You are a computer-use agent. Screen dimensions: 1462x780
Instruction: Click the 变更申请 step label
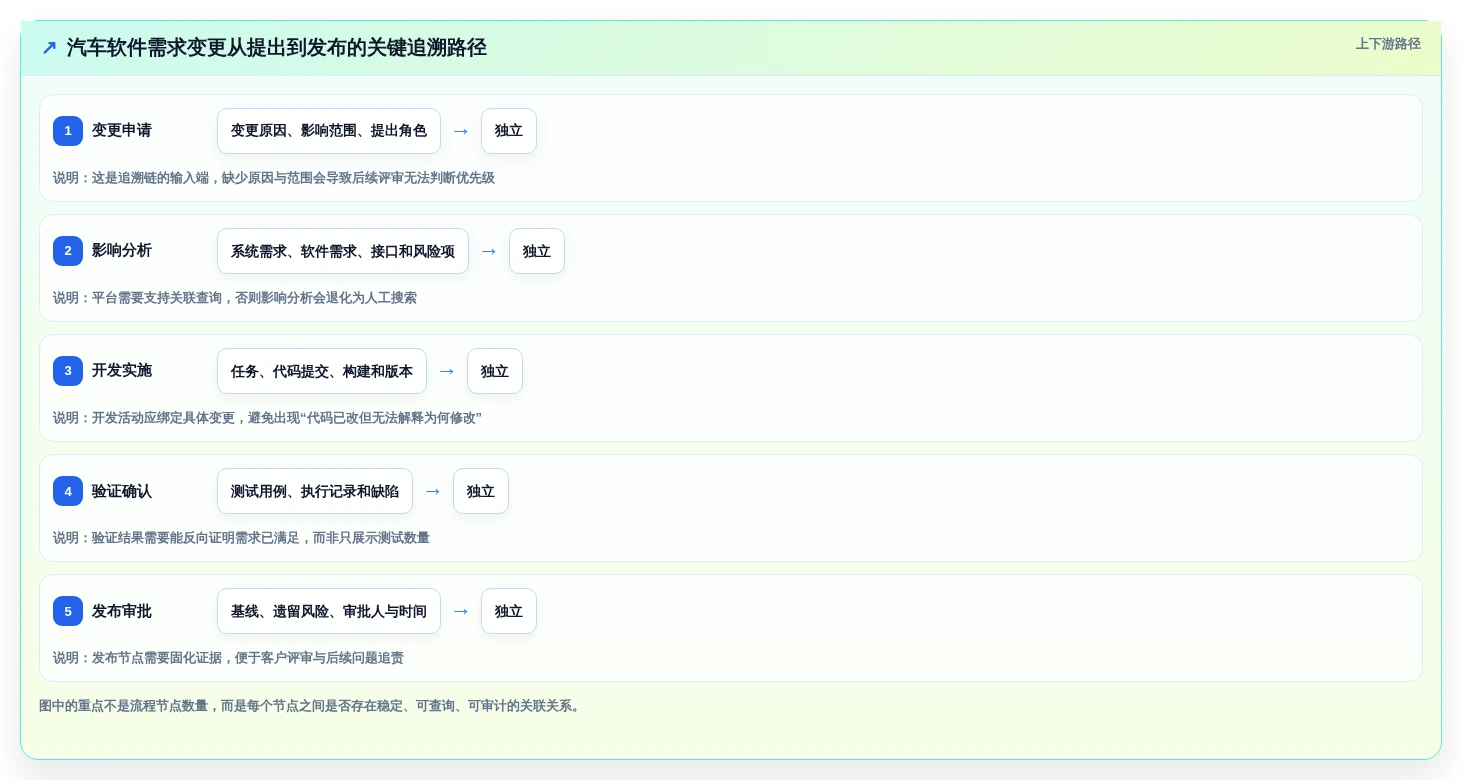(122, 131)
